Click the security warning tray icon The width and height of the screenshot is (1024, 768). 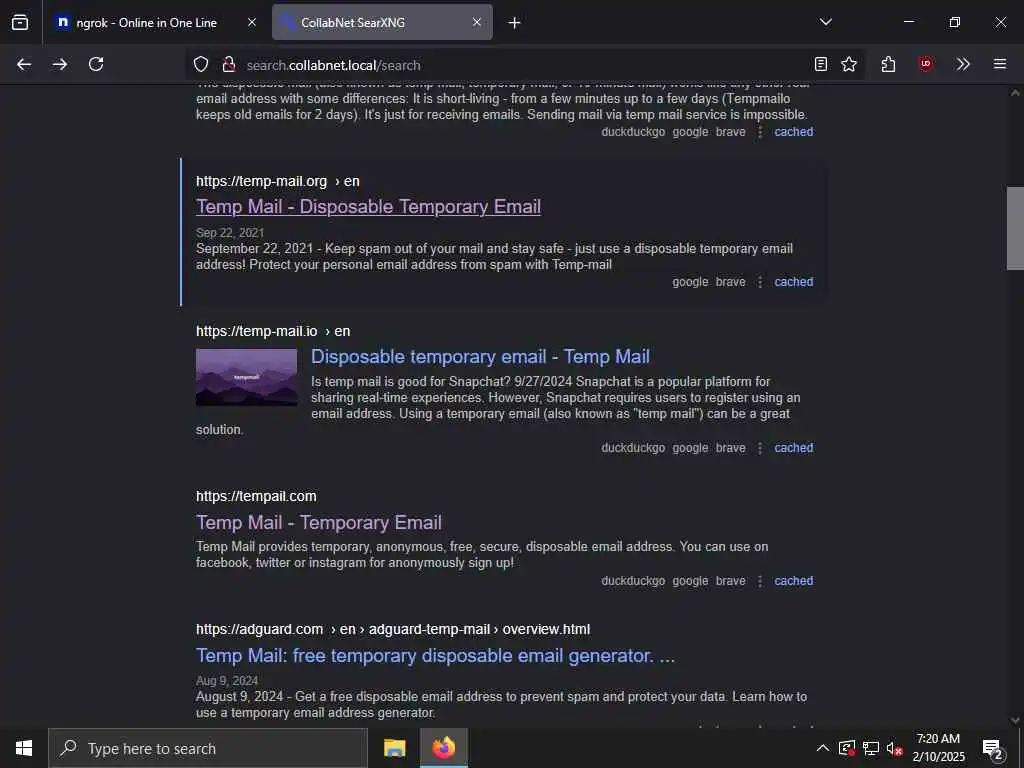point(847,748)
